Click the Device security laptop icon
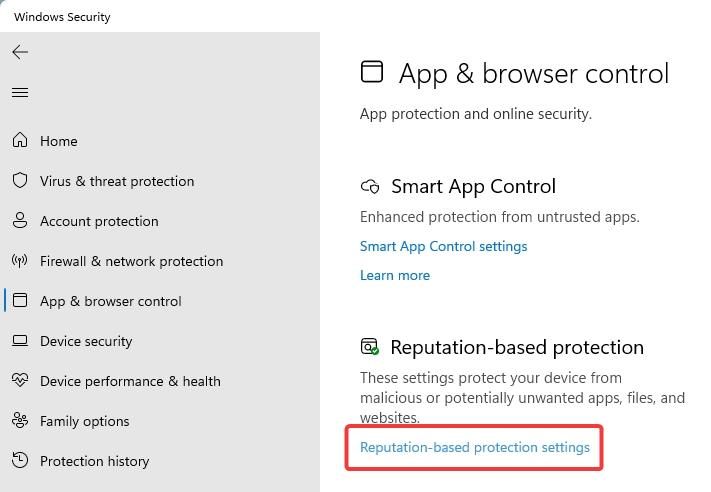This screenshot has width=711, height=492. coord(20,341)
